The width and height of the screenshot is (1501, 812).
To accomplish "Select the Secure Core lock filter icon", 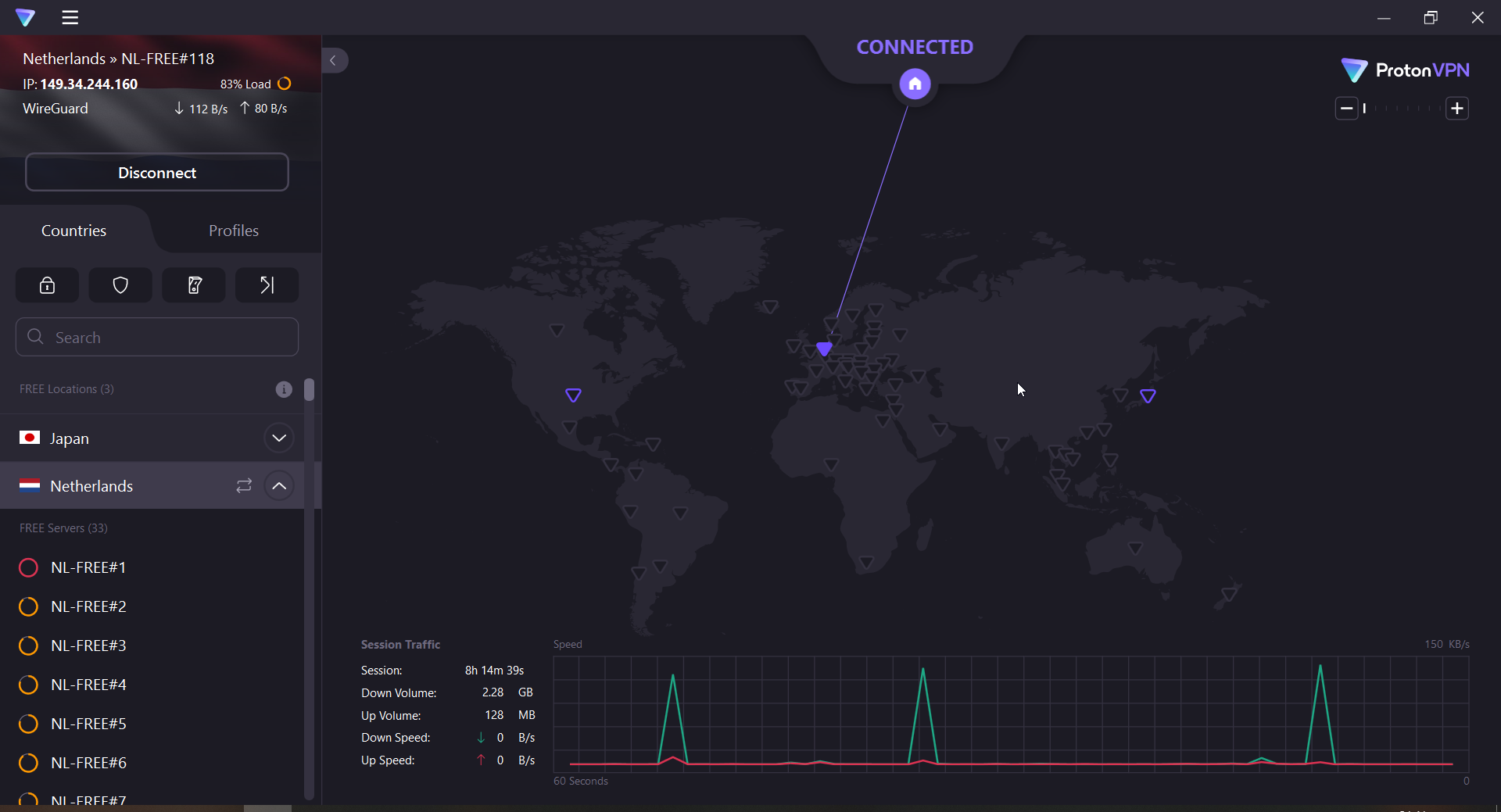I will (x=46, y=284).
